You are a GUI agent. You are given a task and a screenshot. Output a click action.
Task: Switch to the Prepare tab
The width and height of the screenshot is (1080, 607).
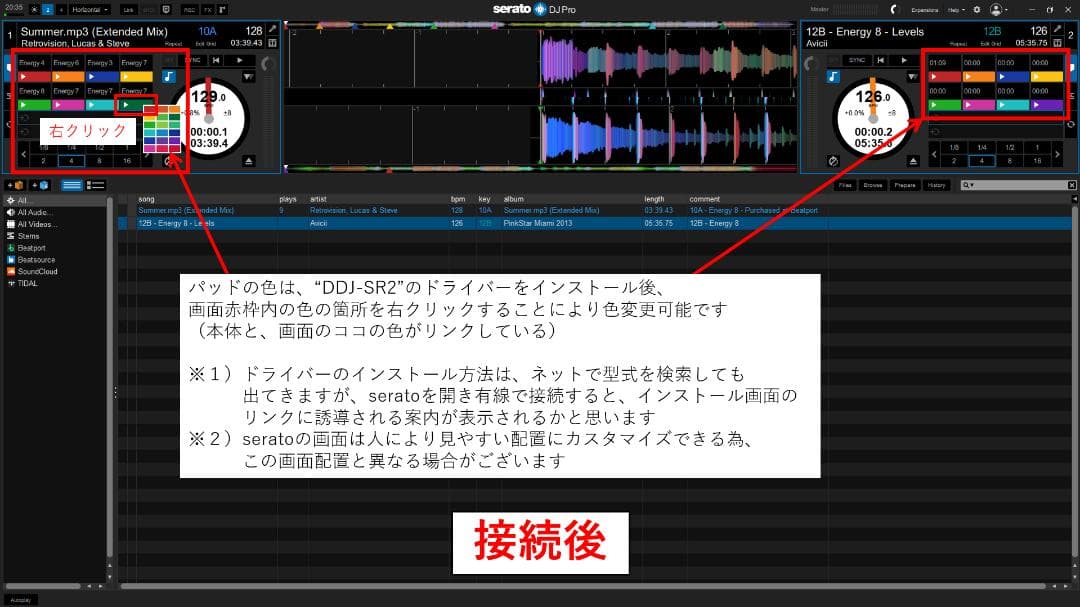906,186
